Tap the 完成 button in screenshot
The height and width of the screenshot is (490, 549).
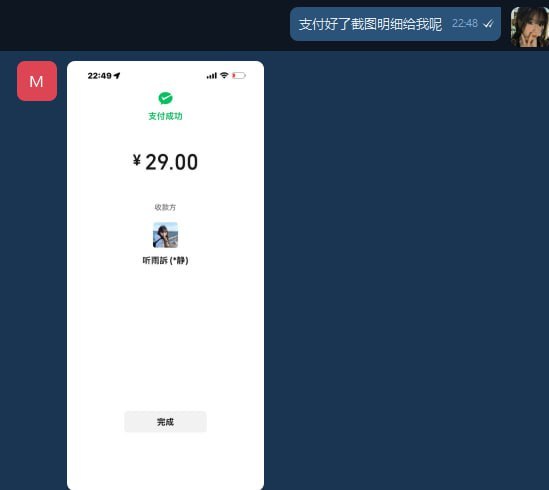point(165,422)
